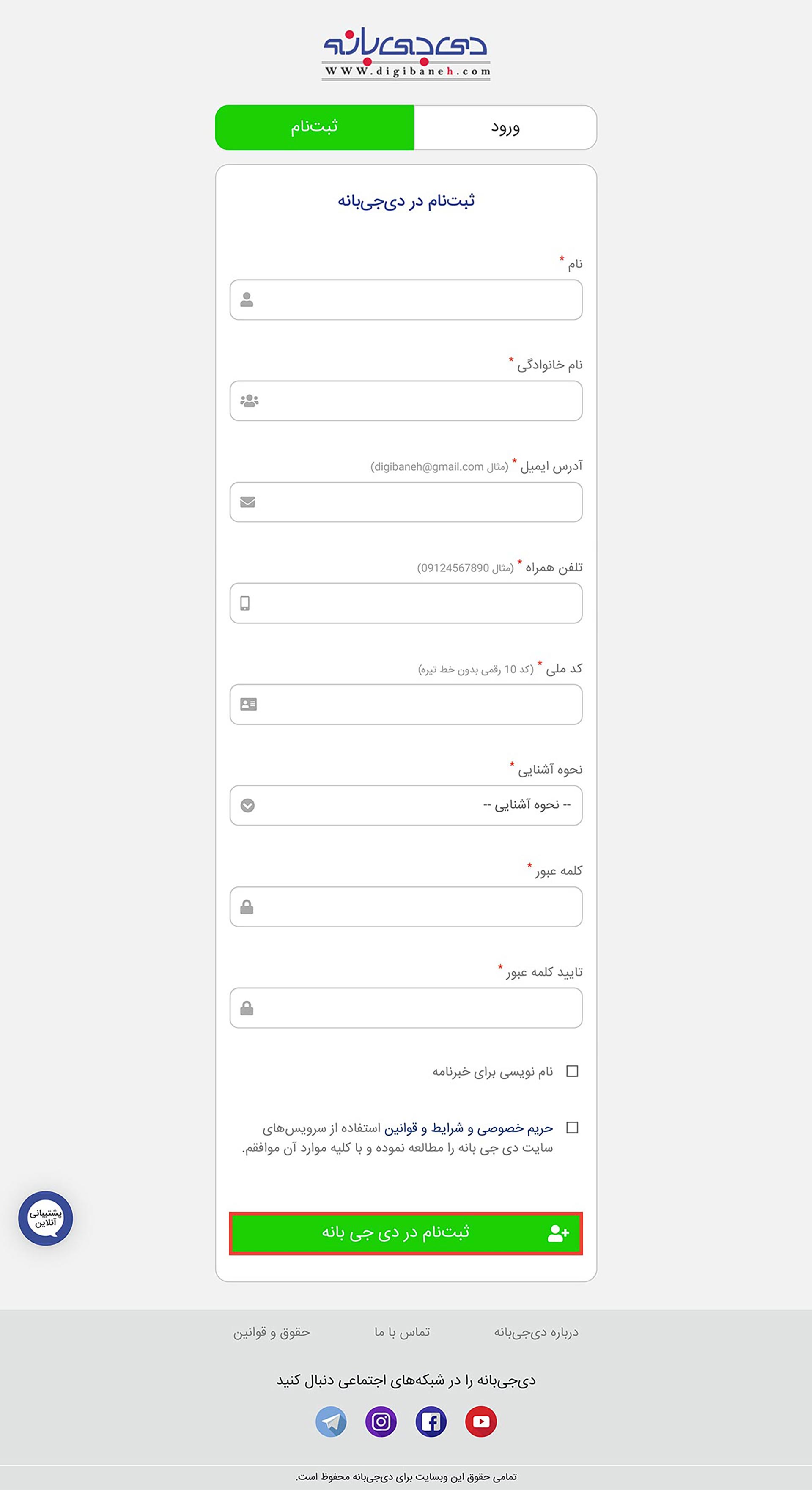
Task: Select the ثبت‌نام registration tab
Action: point(315,128)
